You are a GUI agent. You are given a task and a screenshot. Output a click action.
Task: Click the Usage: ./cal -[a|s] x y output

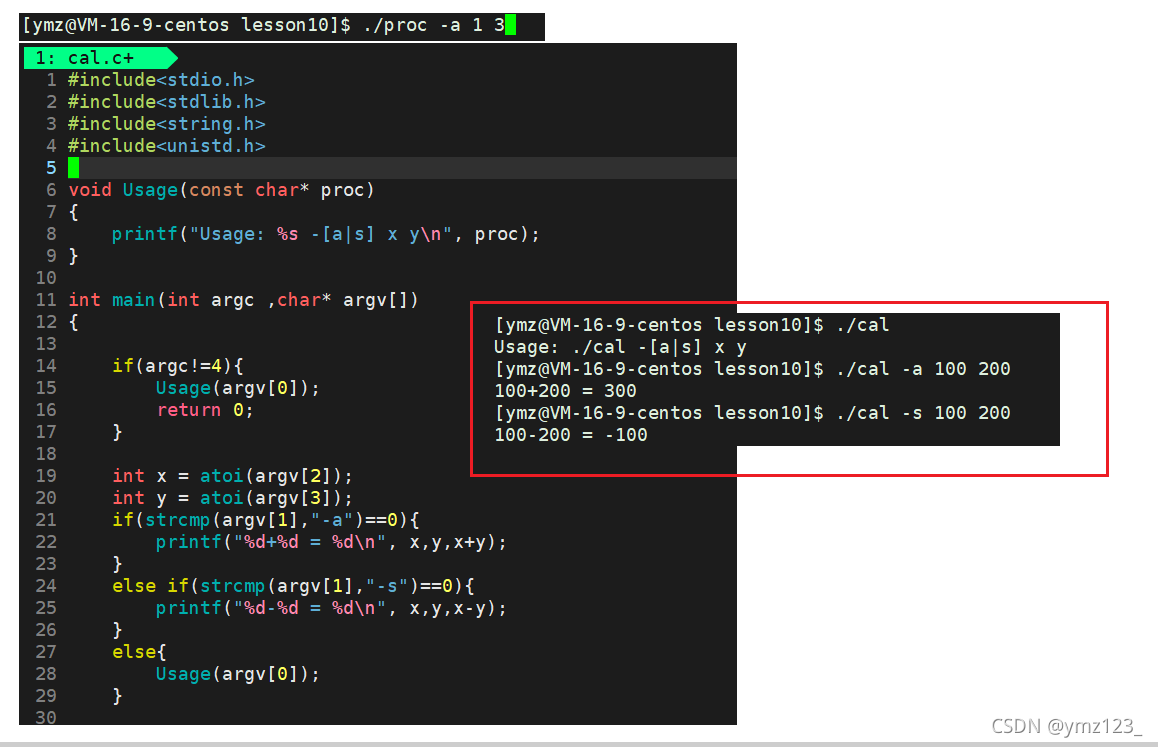pyautogui.click(x=620, y=347)
